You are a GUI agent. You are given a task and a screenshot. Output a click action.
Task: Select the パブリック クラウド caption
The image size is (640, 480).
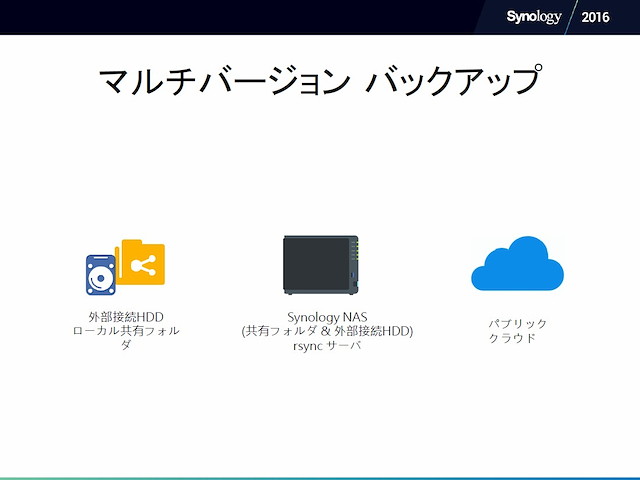point(518,331)
